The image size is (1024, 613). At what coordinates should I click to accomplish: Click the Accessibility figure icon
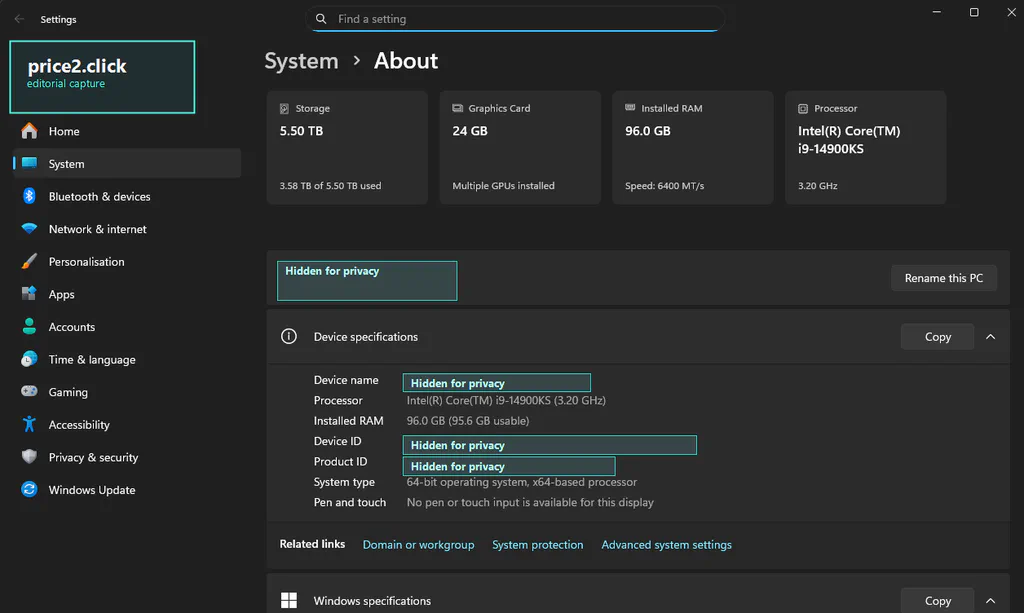coord(29,424)
